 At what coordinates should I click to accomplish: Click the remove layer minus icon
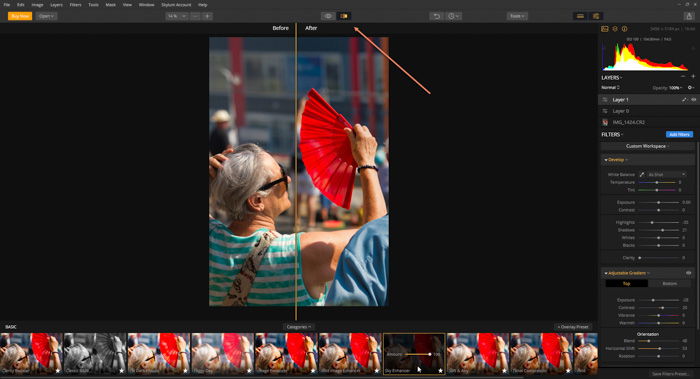pos(683,77)
